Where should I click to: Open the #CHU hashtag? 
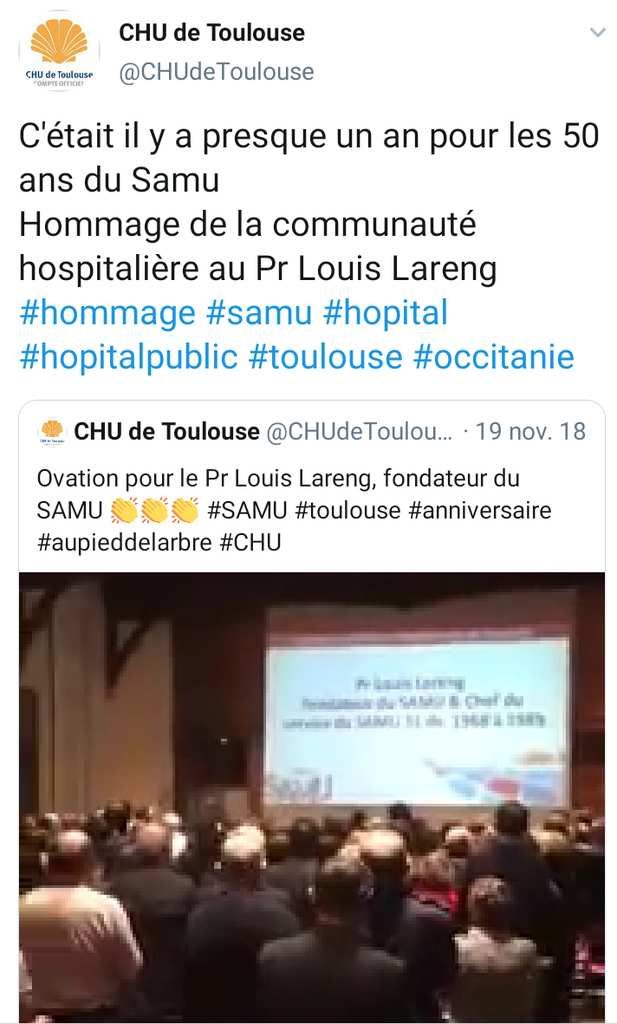250,542
